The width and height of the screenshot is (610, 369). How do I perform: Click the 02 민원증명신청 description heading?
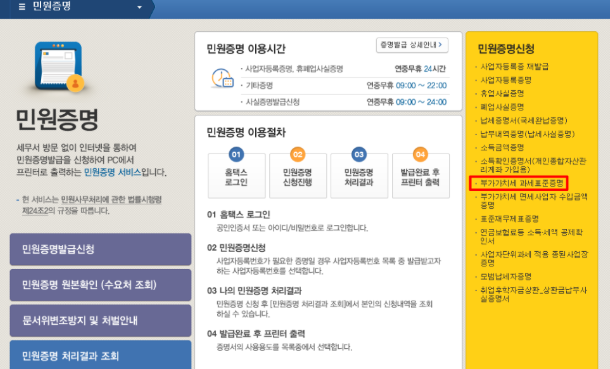point(236,248)
